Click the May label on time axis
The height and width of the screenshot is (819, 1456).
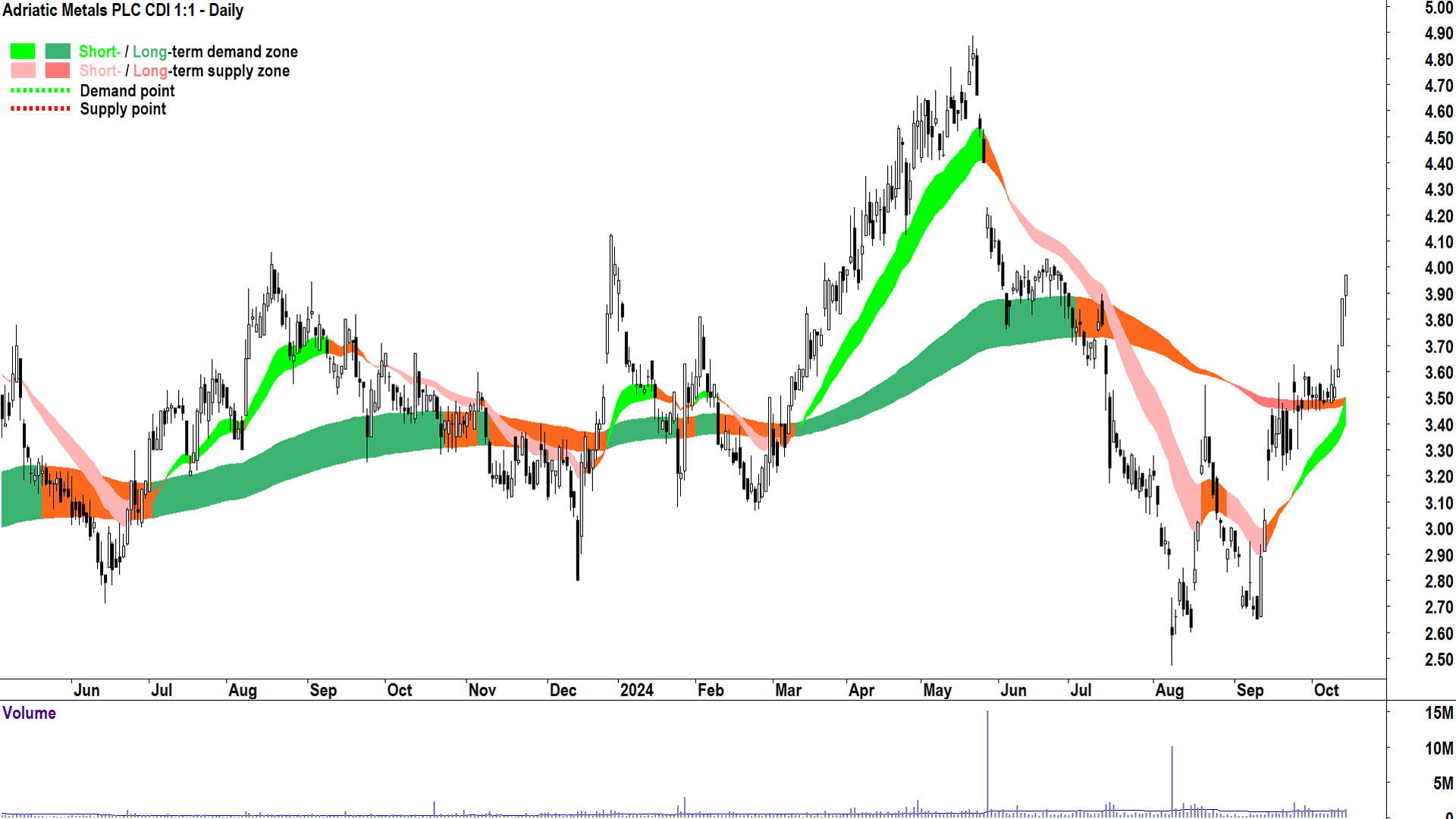(x=937, y=690)
